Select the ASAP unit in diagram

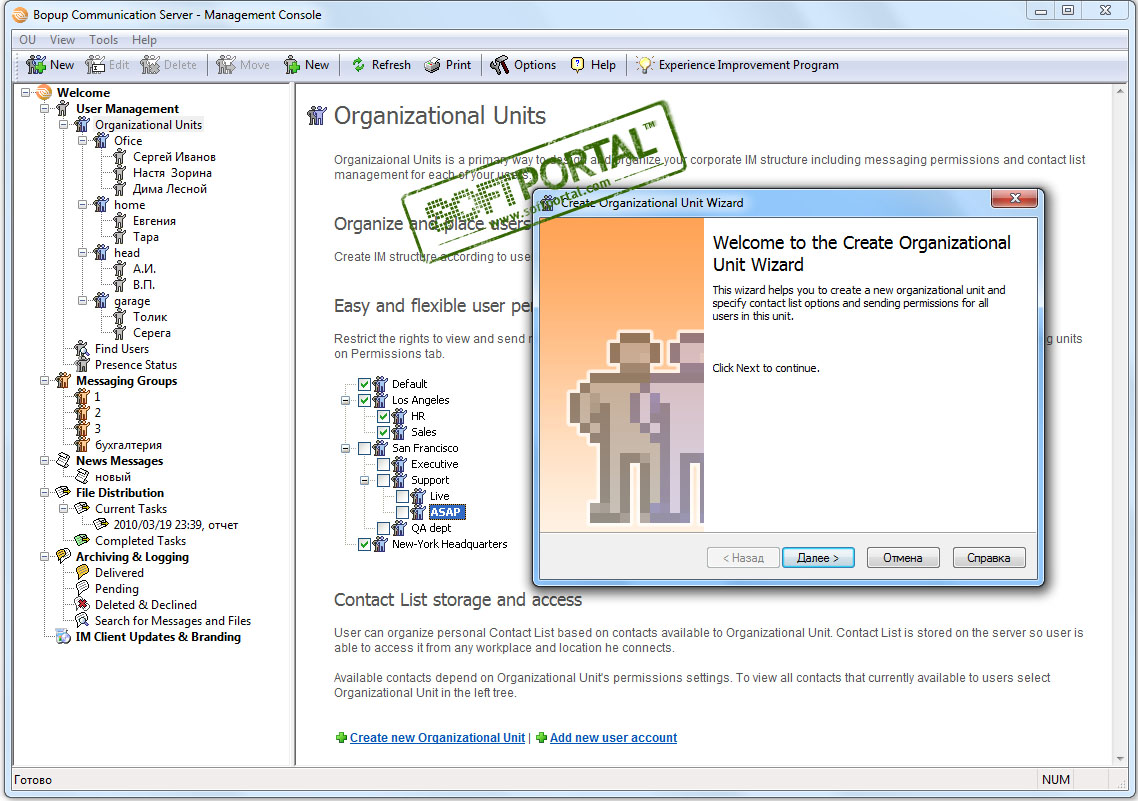pyautogui.click(x=446, y=512)
